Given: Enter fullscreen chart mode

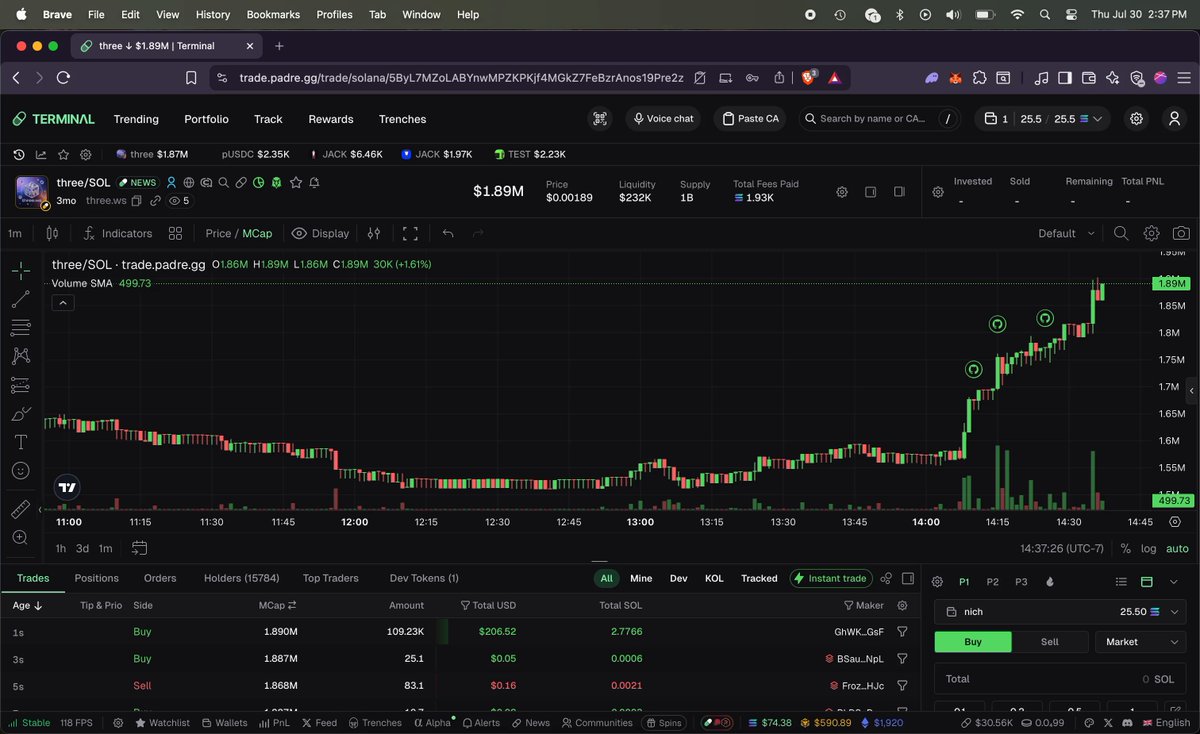Looking at the screenshot, I should [410, 233].
